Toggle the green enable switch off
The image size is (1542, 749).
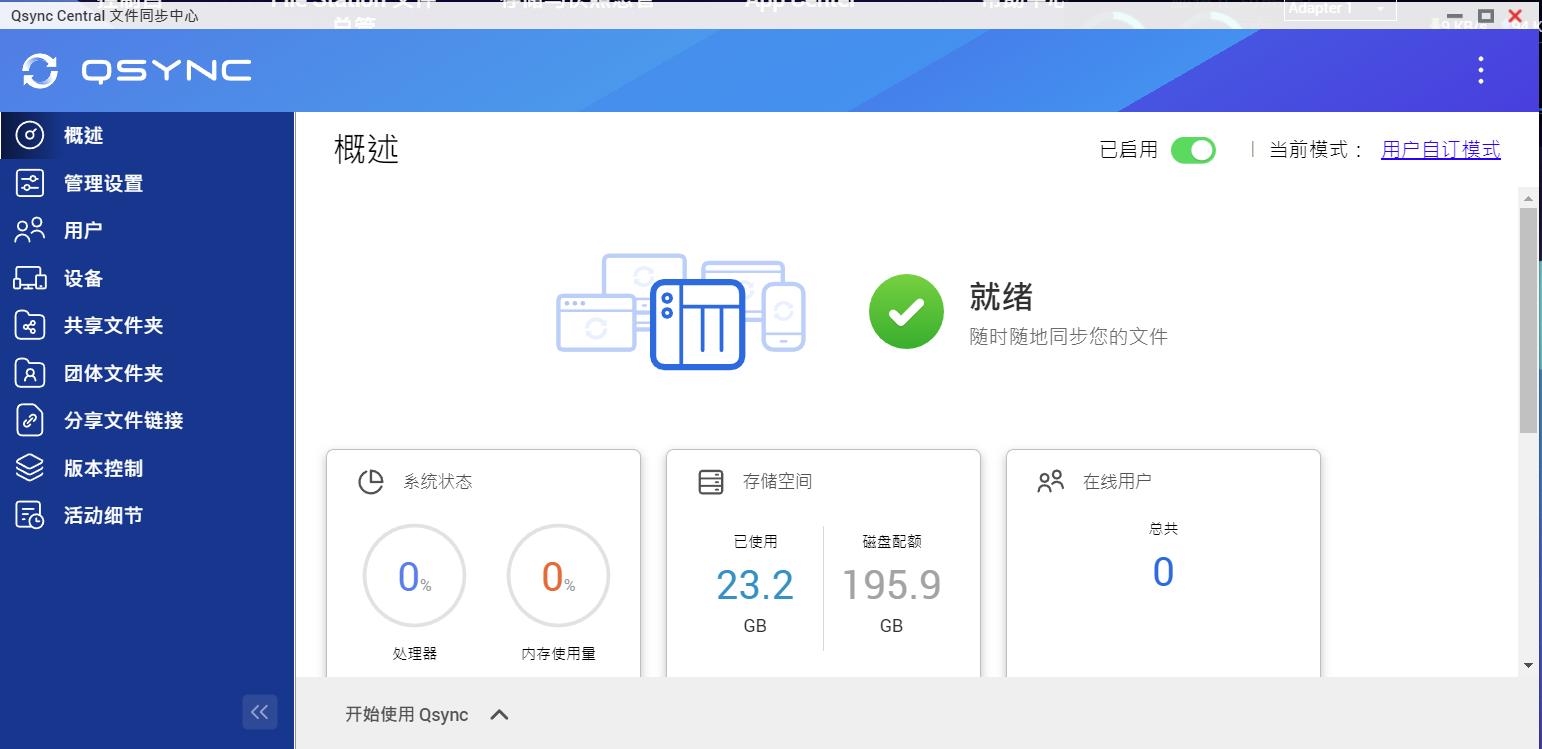(x=1194, y=149)
